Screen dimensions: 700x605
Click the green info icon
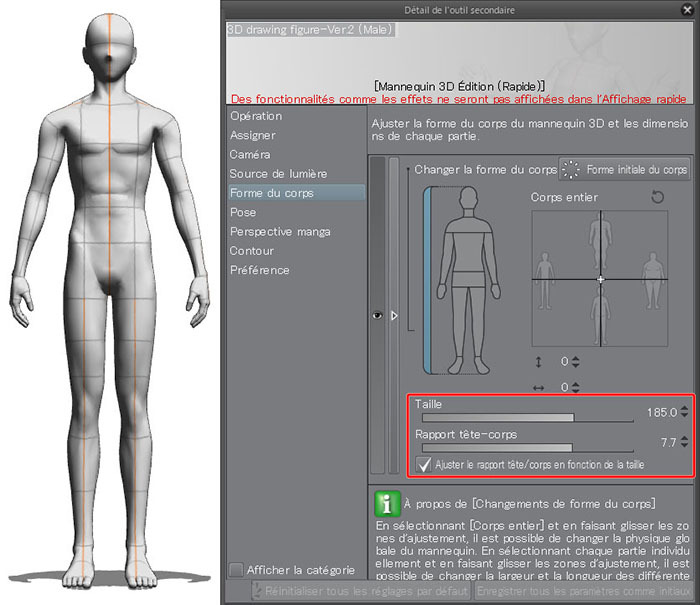click(x=387, y=504)
